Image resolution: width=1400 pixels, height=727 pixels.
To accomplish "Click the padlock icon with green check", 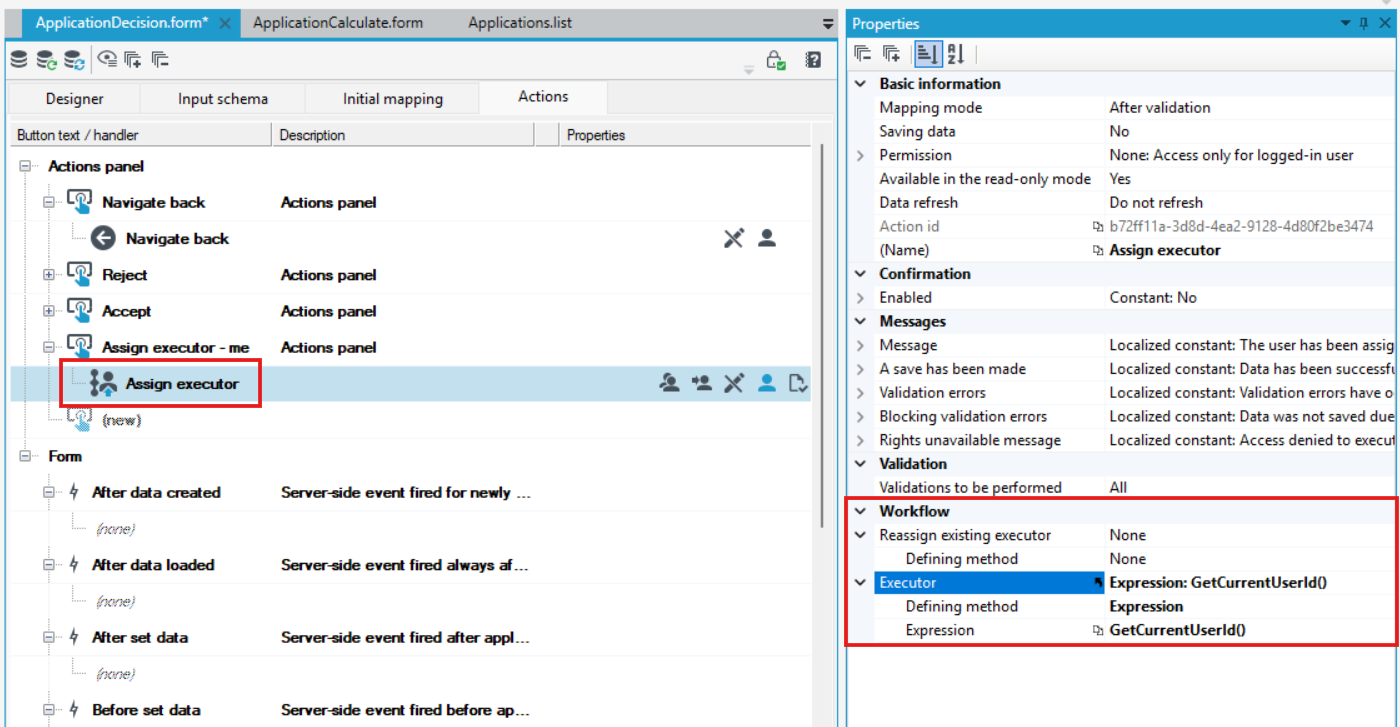I will (x=776, y=60).
